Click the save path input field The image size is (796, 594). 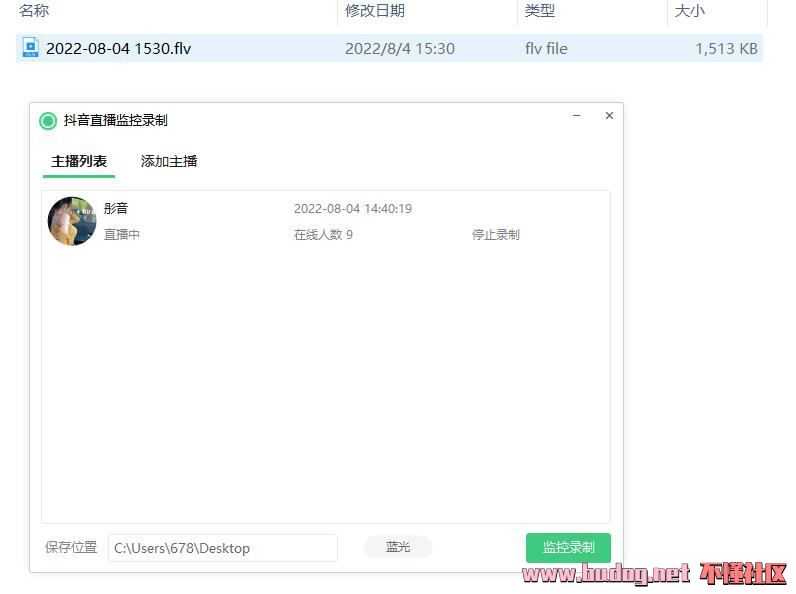[x=223, y=548]
